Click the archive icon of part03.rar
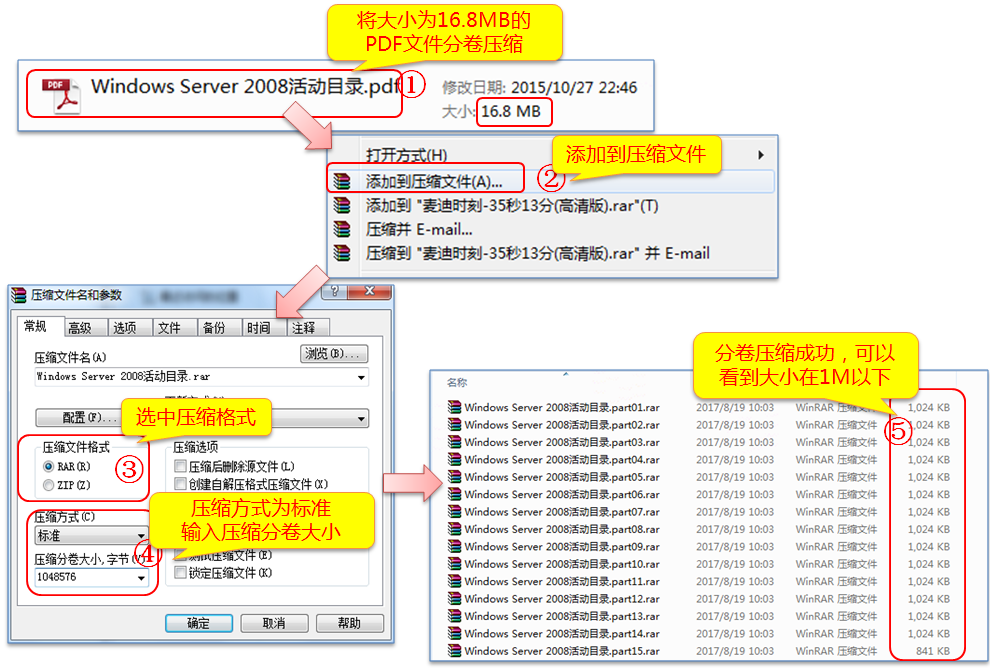The height and width of the screenshot is (668, 990). pos(454,442)
